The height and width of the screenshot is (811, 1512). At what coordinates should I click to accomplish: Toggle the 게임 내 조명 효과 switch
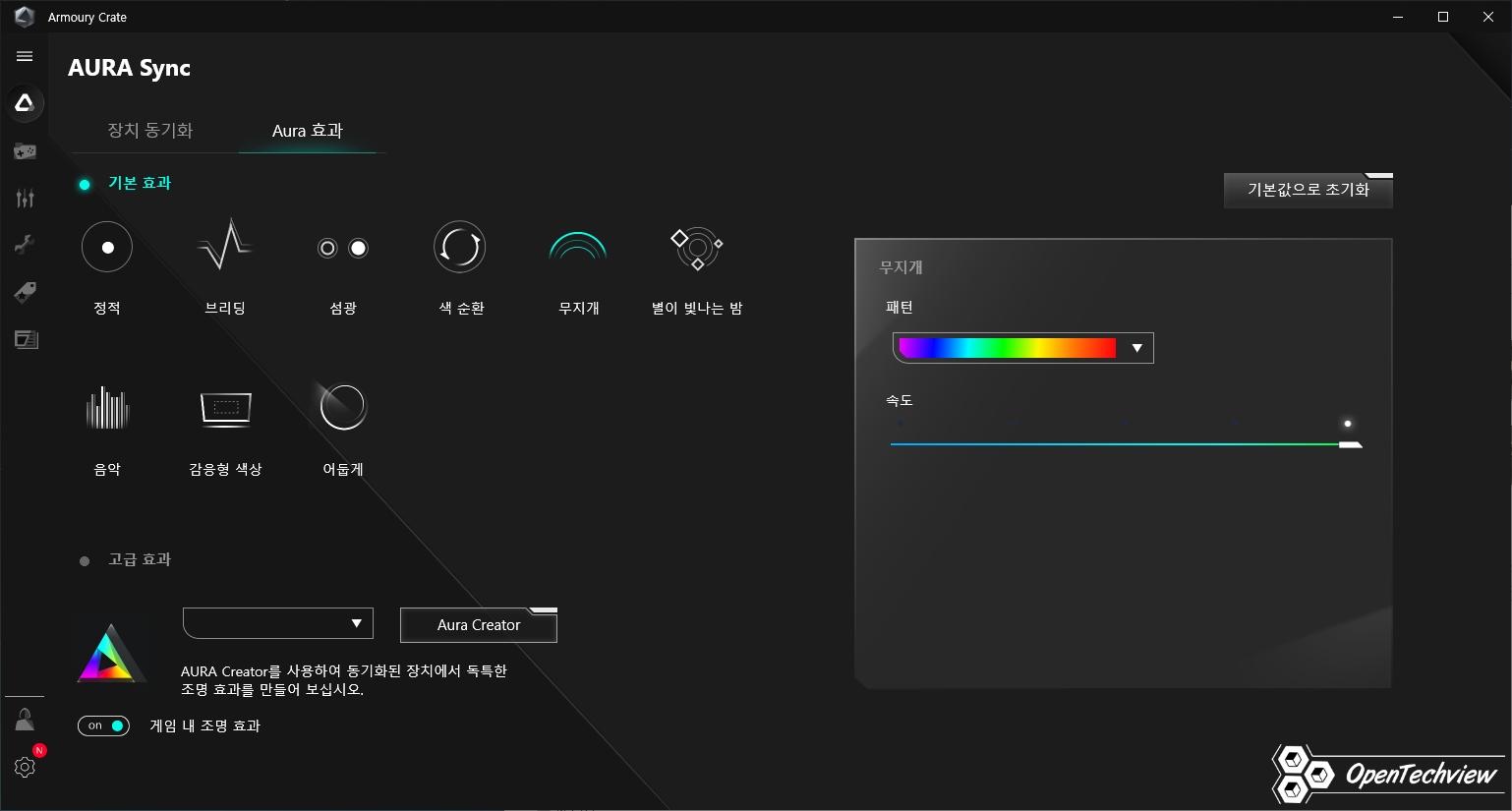click(103, 725)
